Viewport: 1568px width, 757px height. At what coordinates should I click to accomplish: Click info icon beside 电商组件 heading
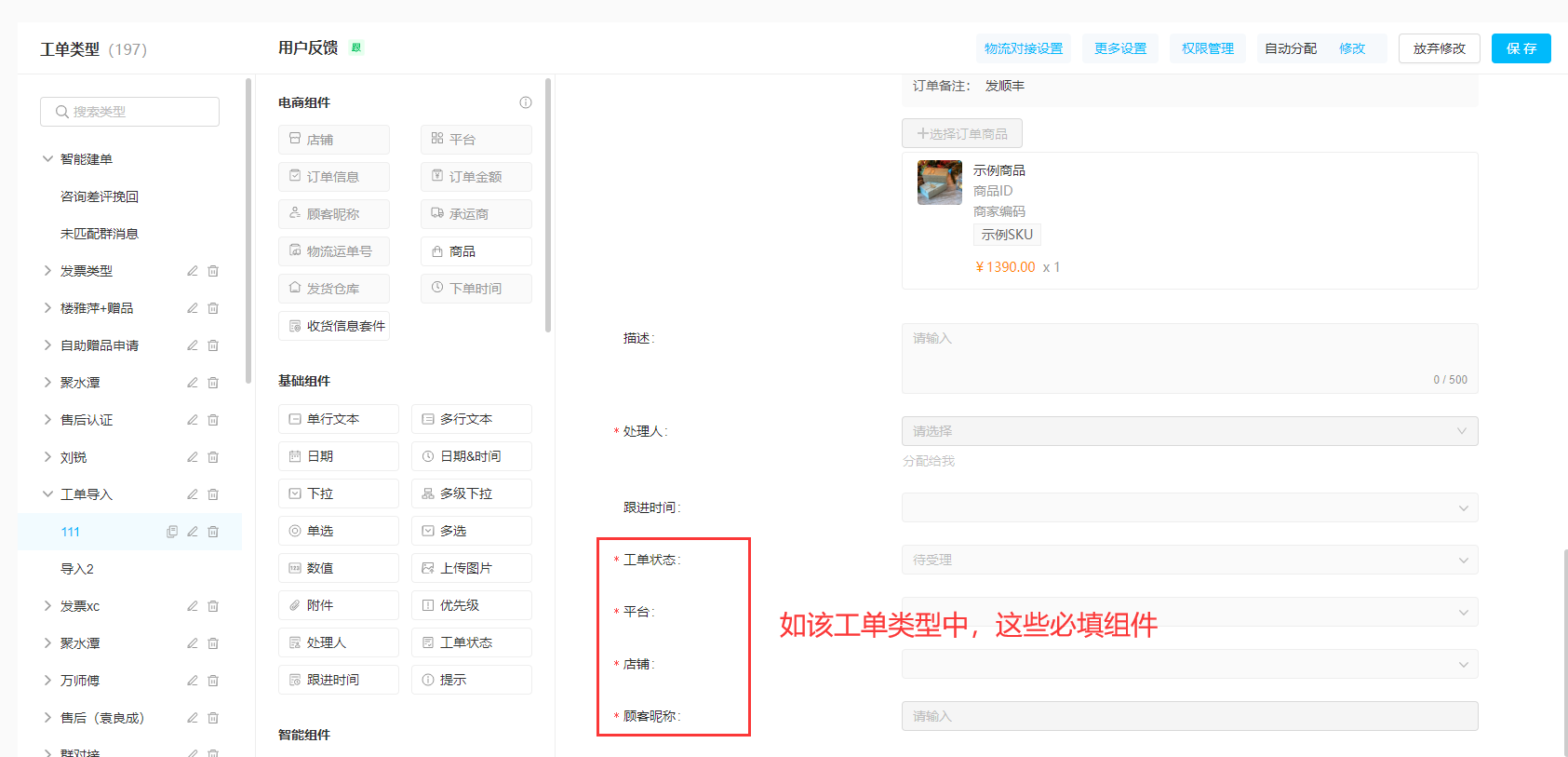click(x=526, y=102)
